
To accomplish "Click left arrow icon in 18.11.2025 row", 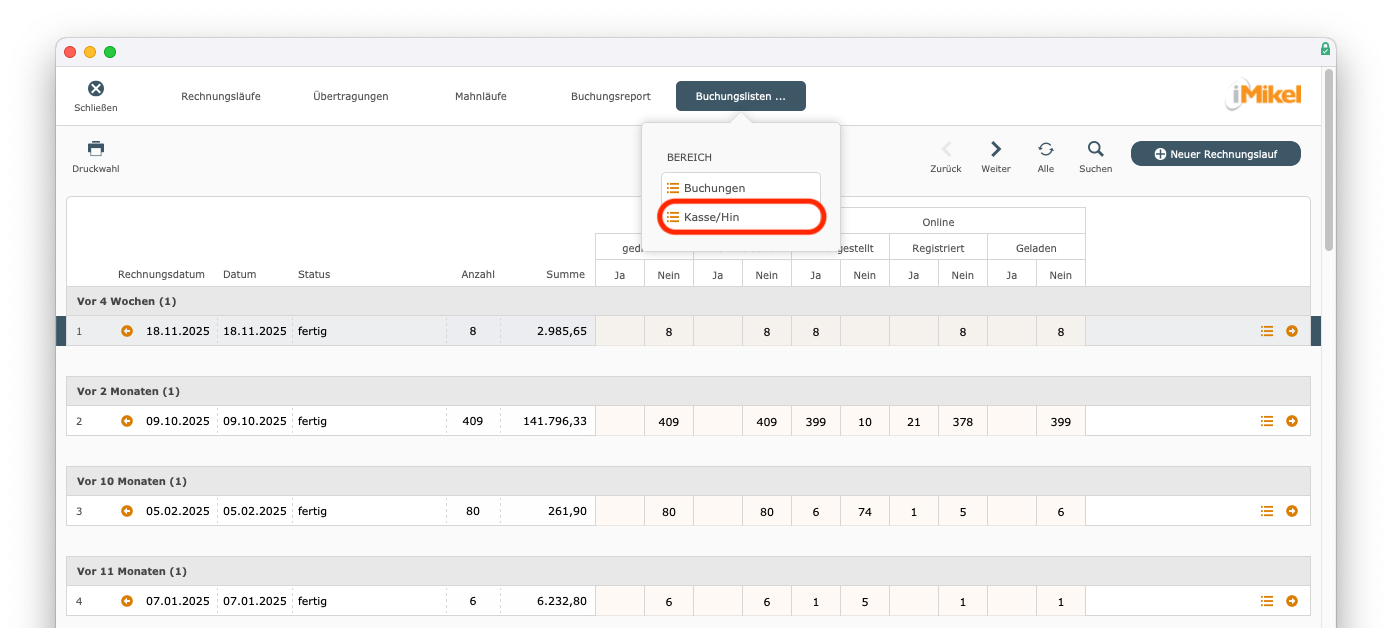I will (127, 331).
